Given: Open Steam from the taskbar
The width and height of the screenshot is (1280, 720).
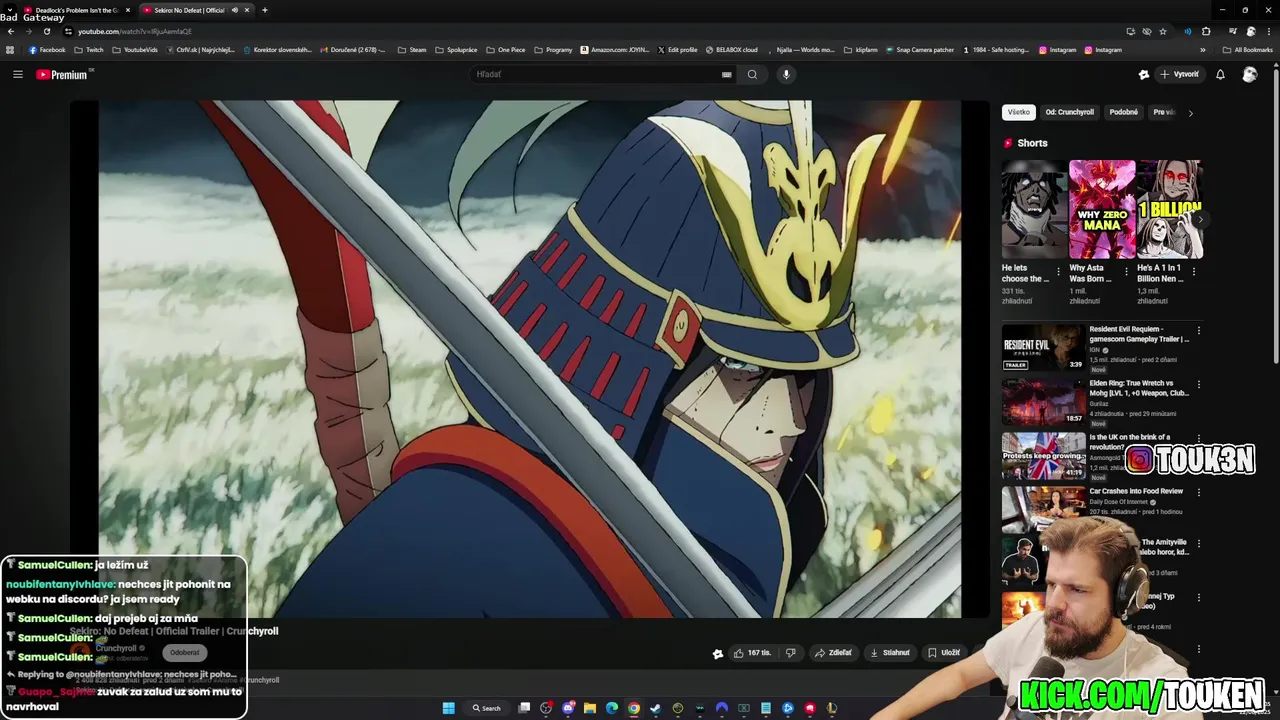Looking at the screenshot, I should pyautogui.click(x=656, y=708).
